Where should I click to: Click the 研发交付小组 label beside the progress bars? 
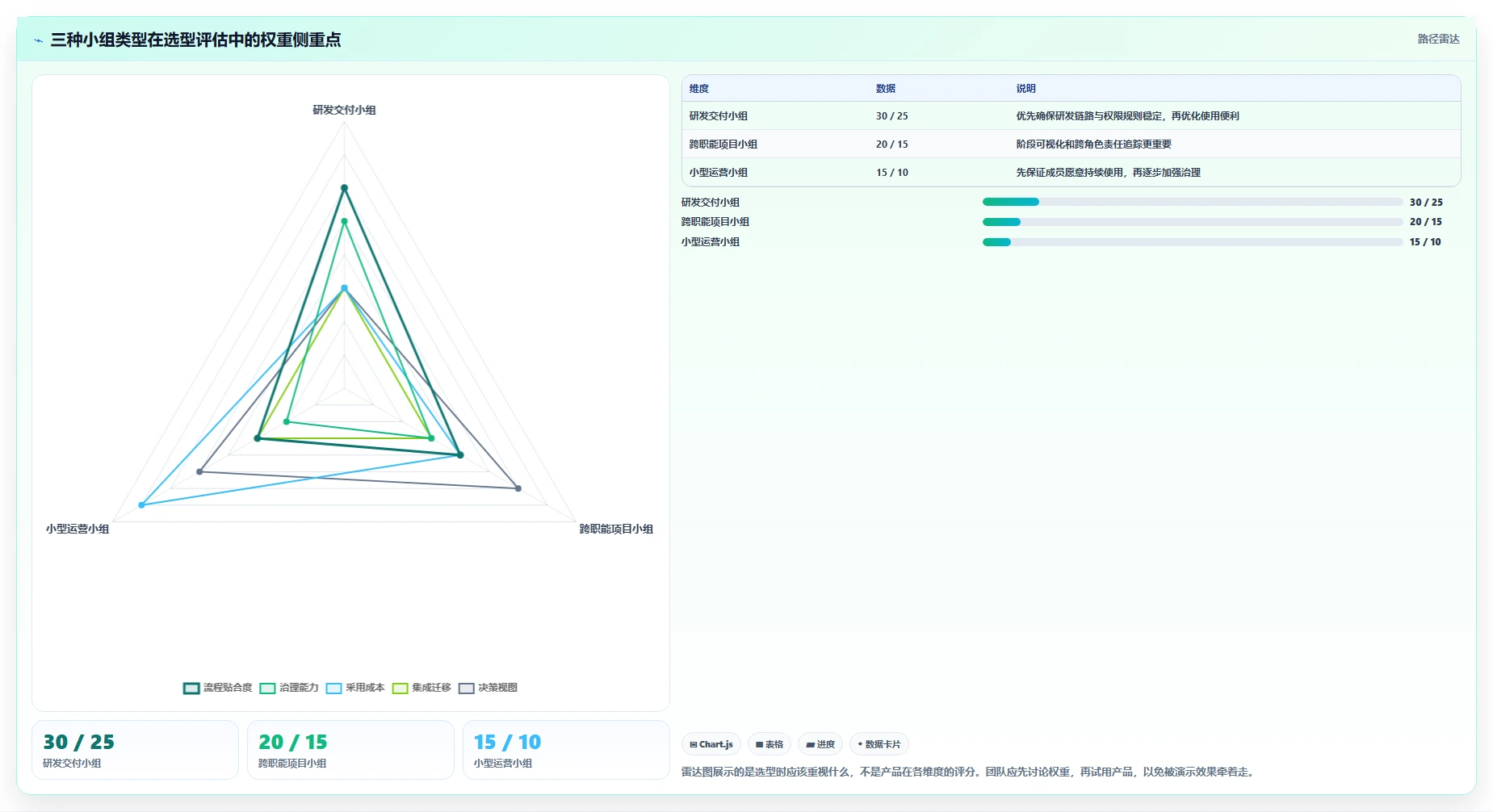711,203
